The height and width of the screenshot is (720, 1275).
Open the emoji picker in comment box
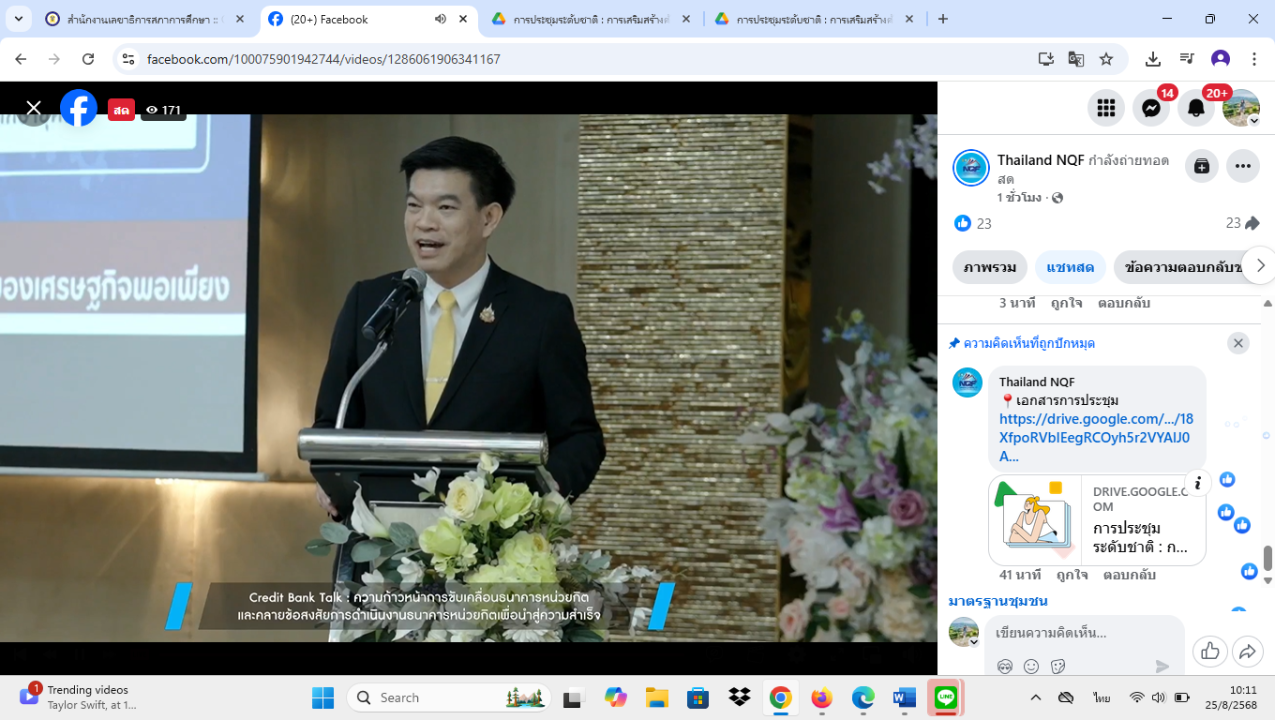1031,666
